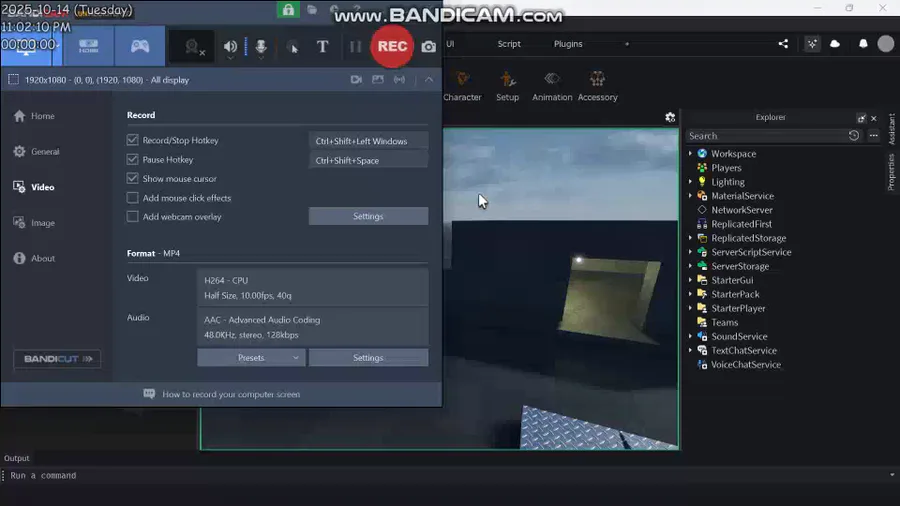
Task: Open the Bandicam output folder icon
Action: 312,10
